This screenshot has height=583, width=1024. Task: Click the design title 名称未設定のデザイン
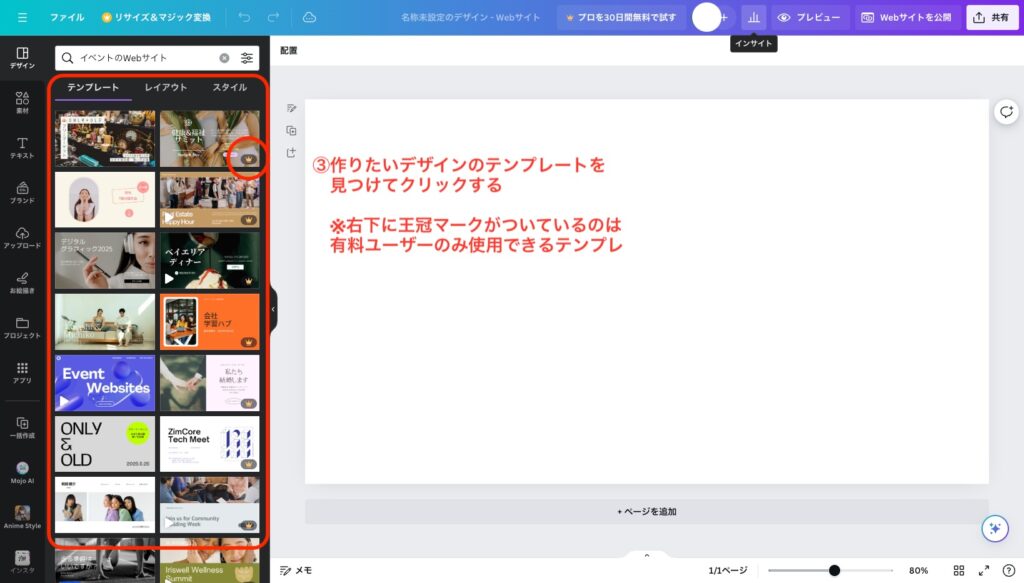tap(470, 18)
